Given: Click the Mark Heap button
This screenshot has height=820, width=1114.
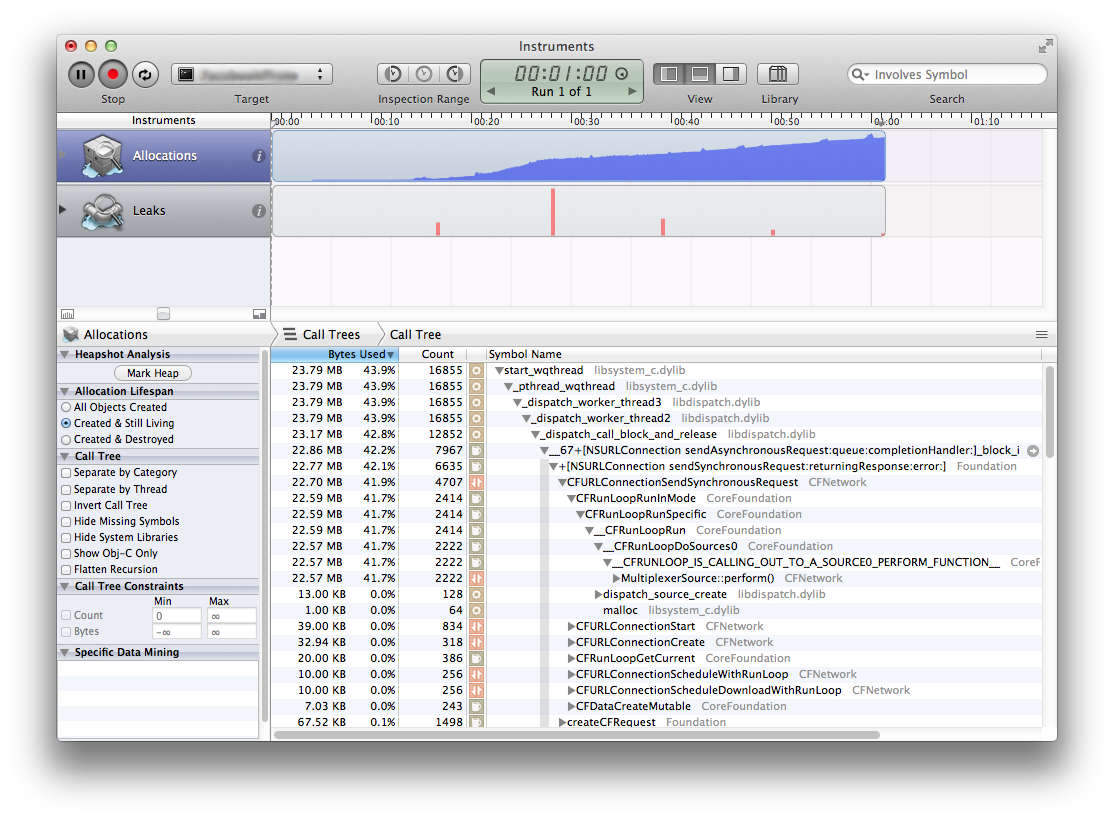Looking at the screenshot, I should coord(153,373).
